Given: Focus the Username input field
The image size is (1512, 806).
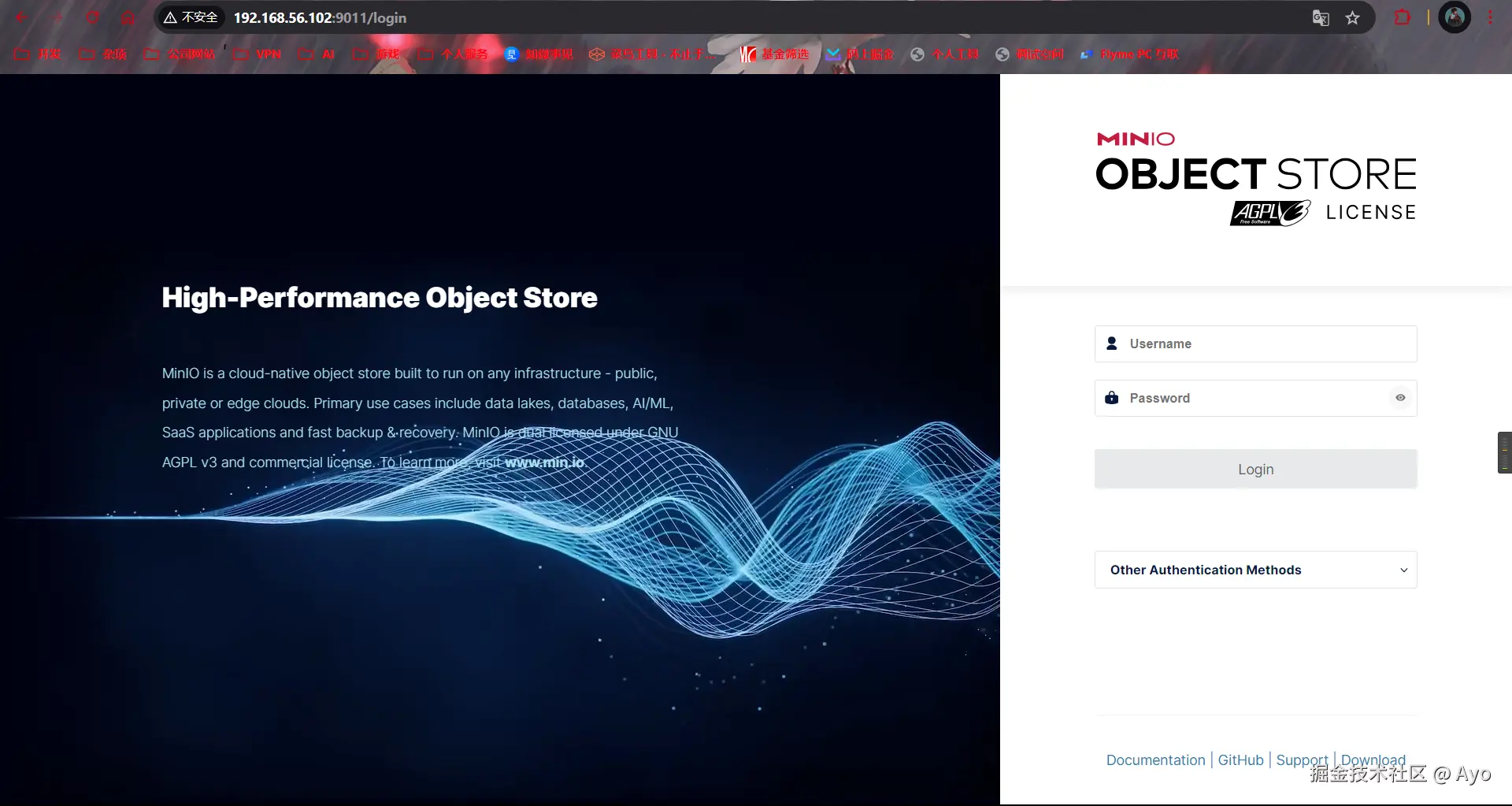Looking at the screenshot, I should click(x=1256, y=344).
